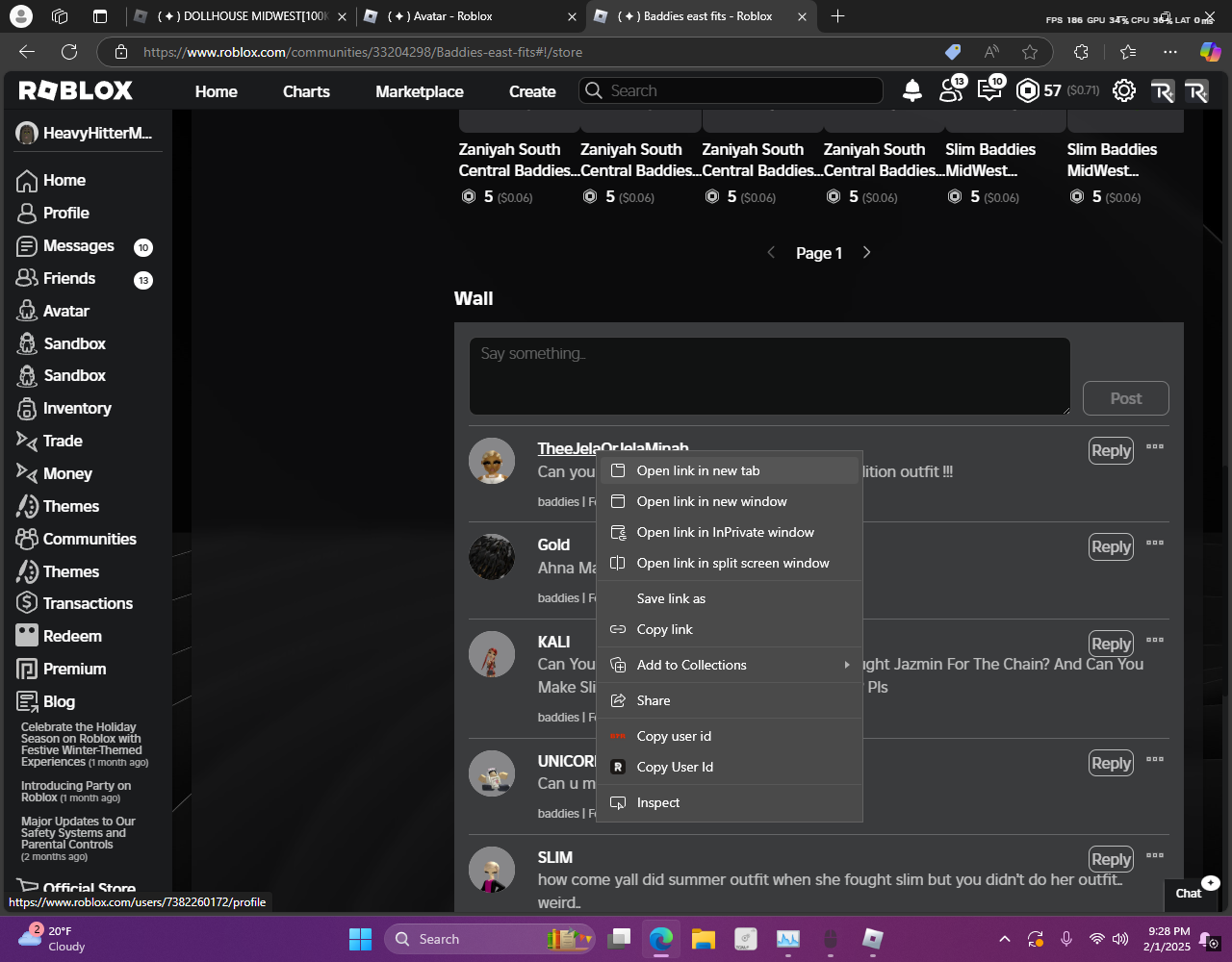Choose Open link in split screen window
This screenshot has width=1232, height=962.
coord(730,563)
